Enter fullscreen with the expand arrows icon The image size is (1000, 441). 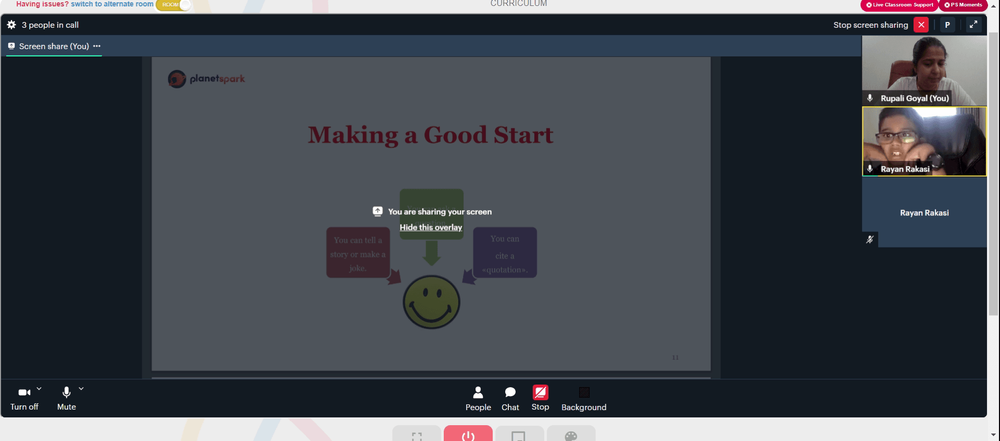973,25
